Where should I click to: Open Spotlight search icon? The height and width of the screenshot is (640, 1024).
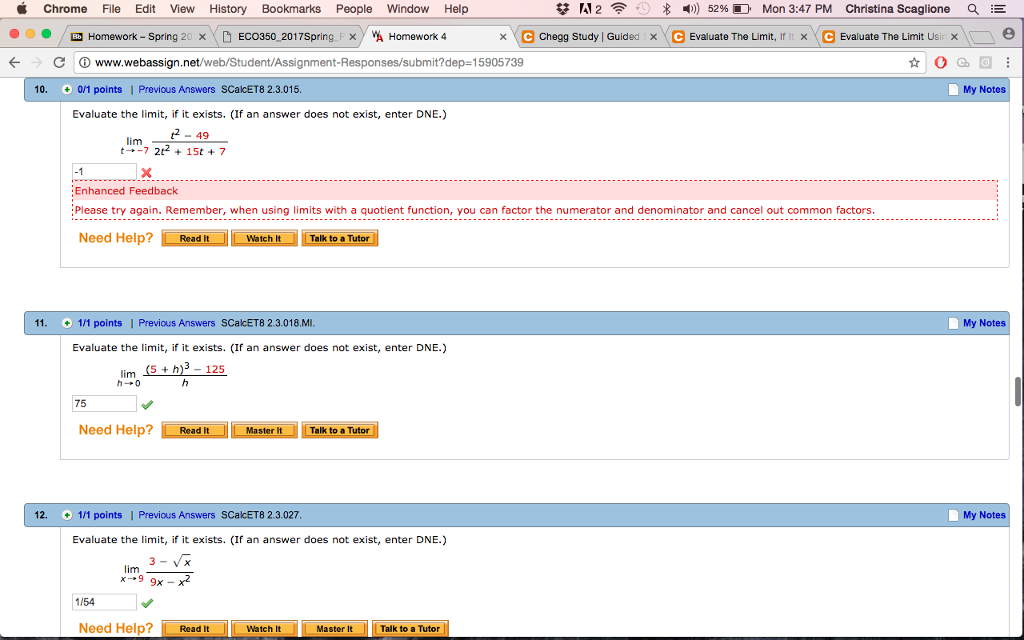tap(972, 8)
